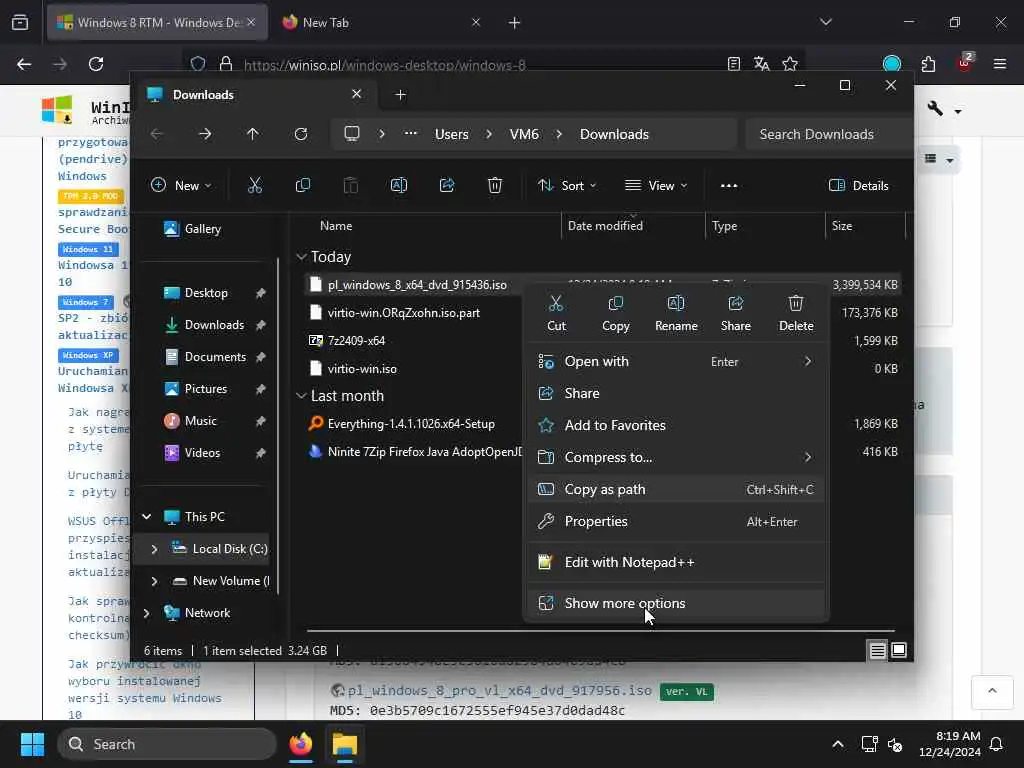The width and height of the screenshot is (1024, 768).
Task: Click the toolbar Paste clipboard icon
Action: click(x=351, y=185)
